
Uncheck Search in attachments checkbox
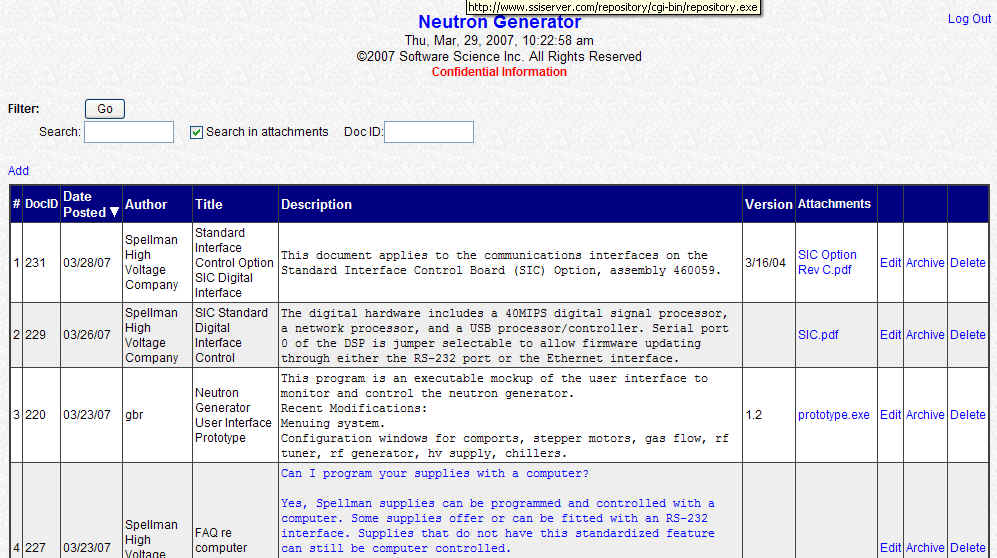coord(196,132)
